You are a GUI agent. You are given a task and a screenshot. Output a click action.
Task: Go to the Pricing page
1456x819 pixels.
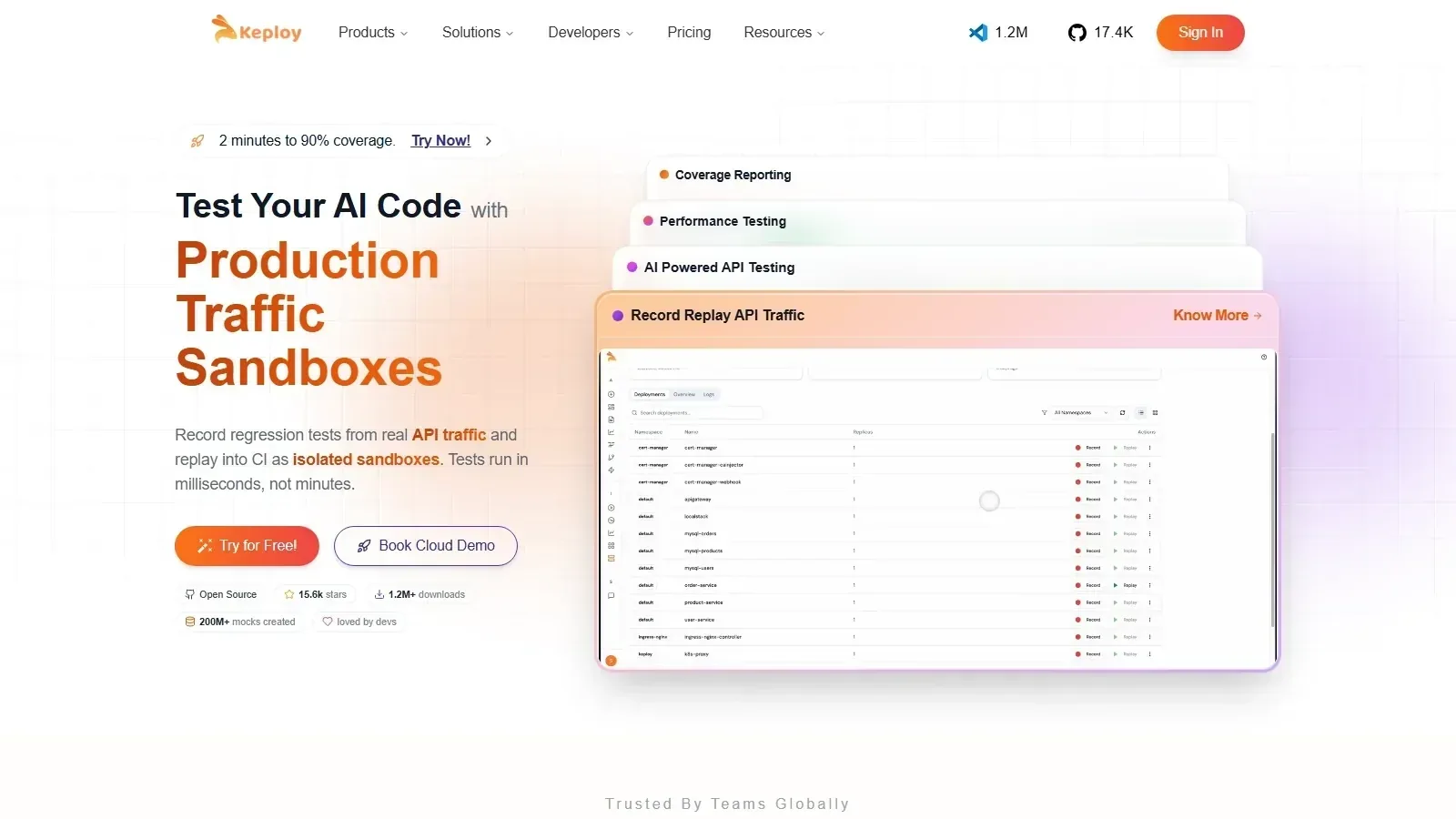point(689,33)
